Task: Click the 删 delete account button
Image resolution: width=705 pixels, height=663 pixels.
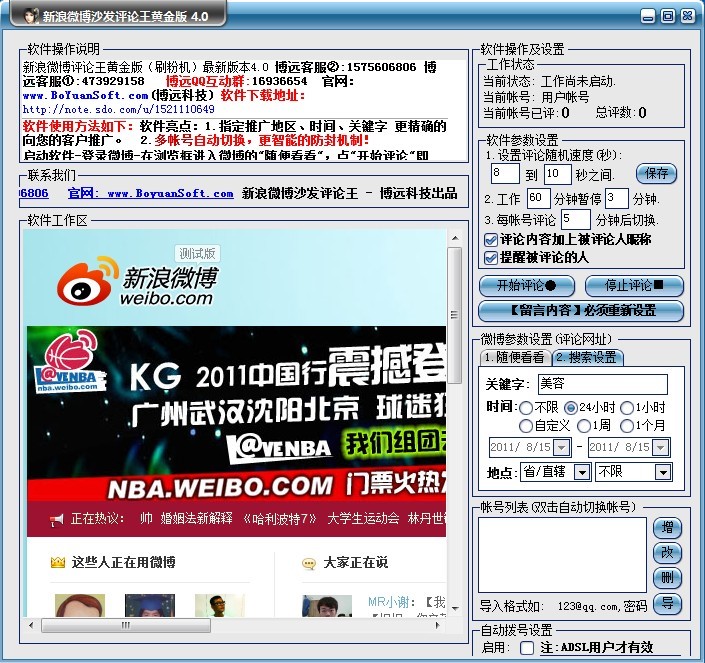Action: 667,577
